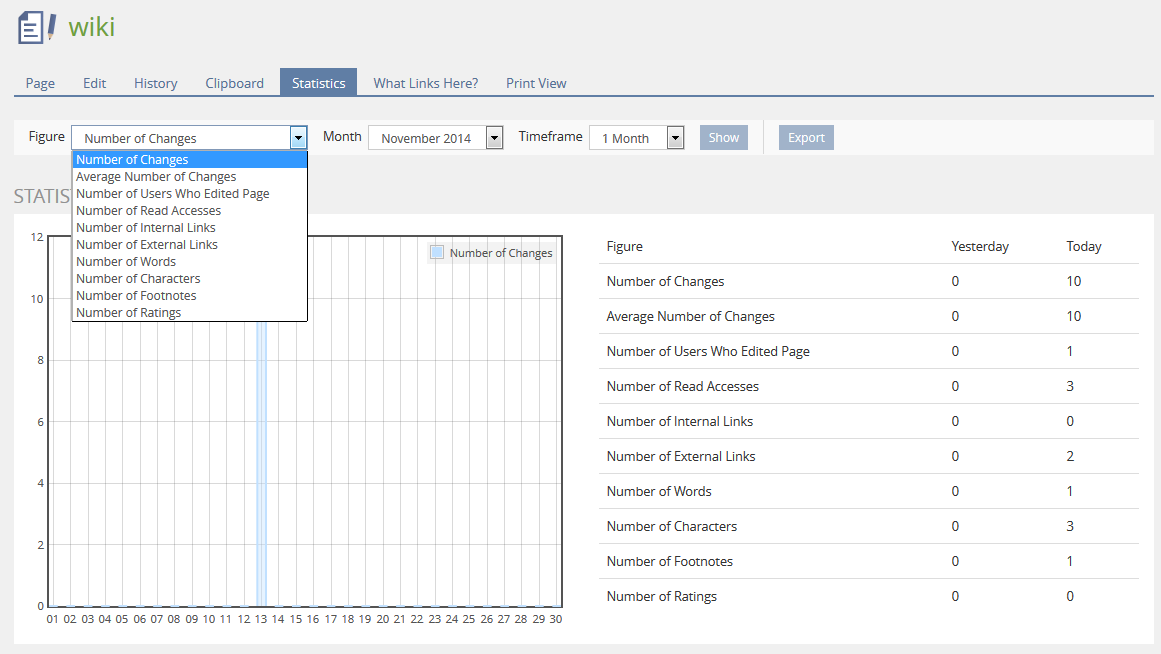This screenshot has height=654, width=1161.
Task: Choose Number of Users Who Edited Page
Action: coord(172,194)
